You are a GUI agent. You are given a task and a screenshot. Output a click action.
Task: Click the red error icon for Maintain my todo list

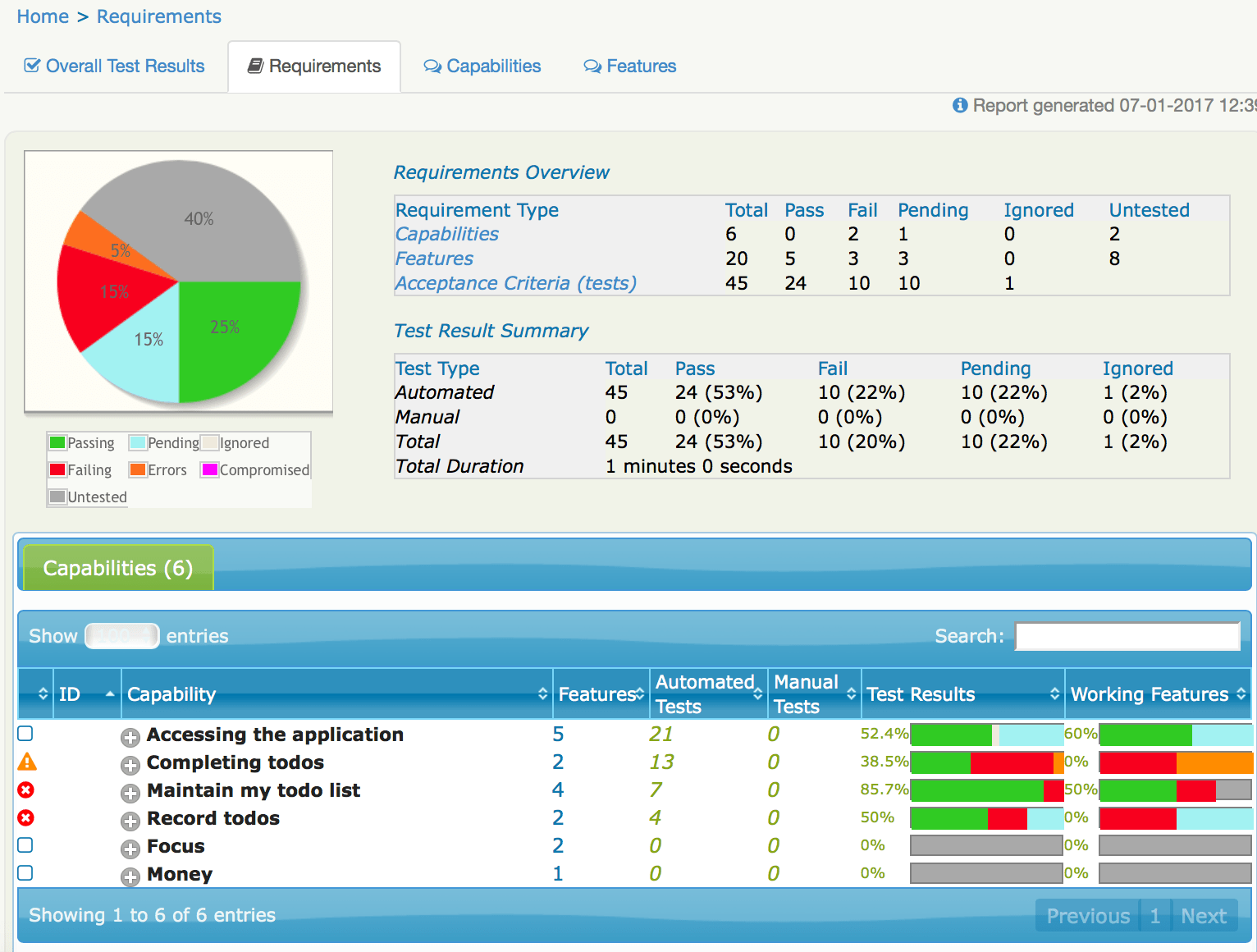[26, 790]
